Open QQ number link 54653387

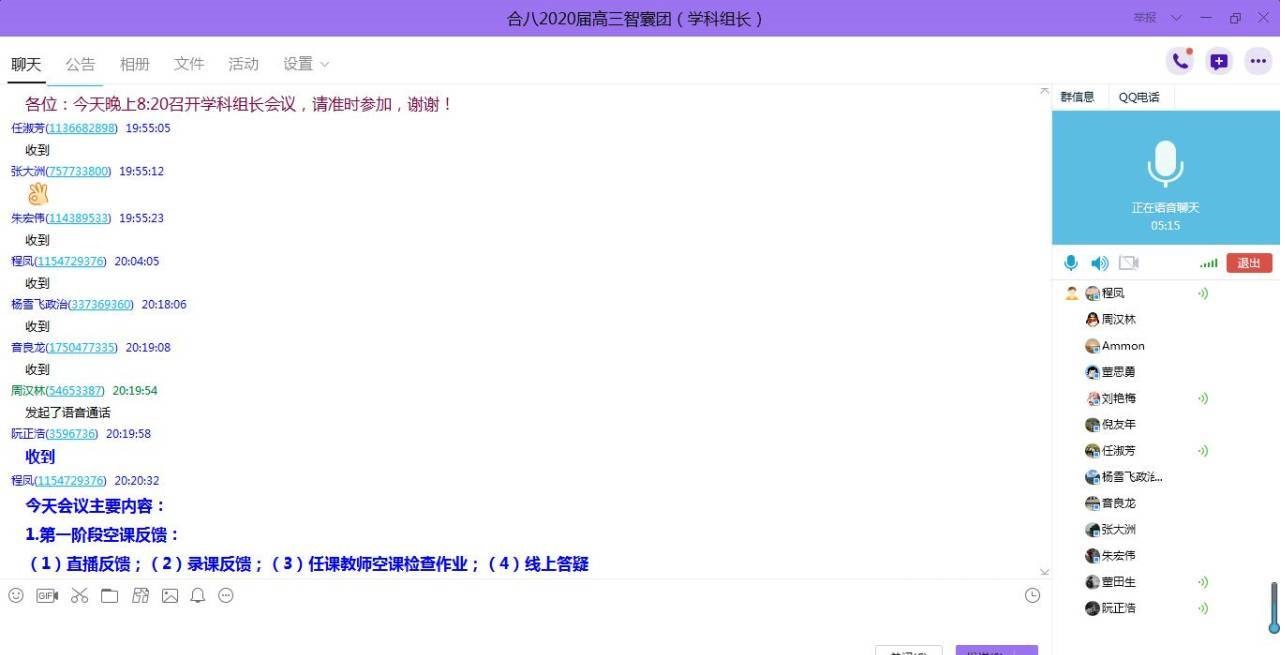pyautogui.click(x=76, y=390)
